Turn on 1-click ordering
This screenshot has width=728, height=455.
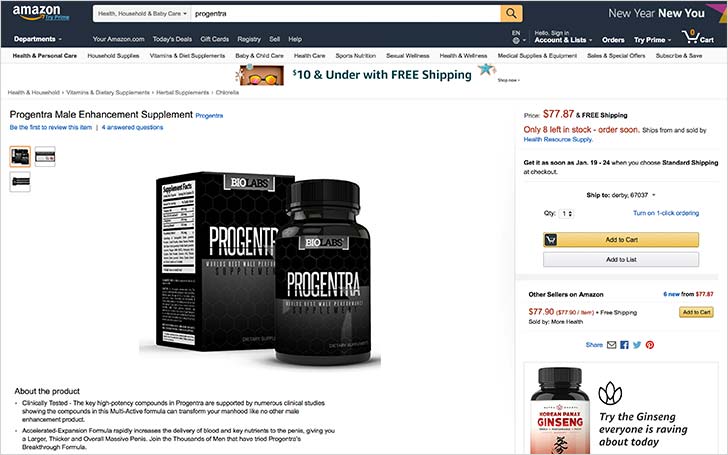pyautogui.click(x=666, y=213)
